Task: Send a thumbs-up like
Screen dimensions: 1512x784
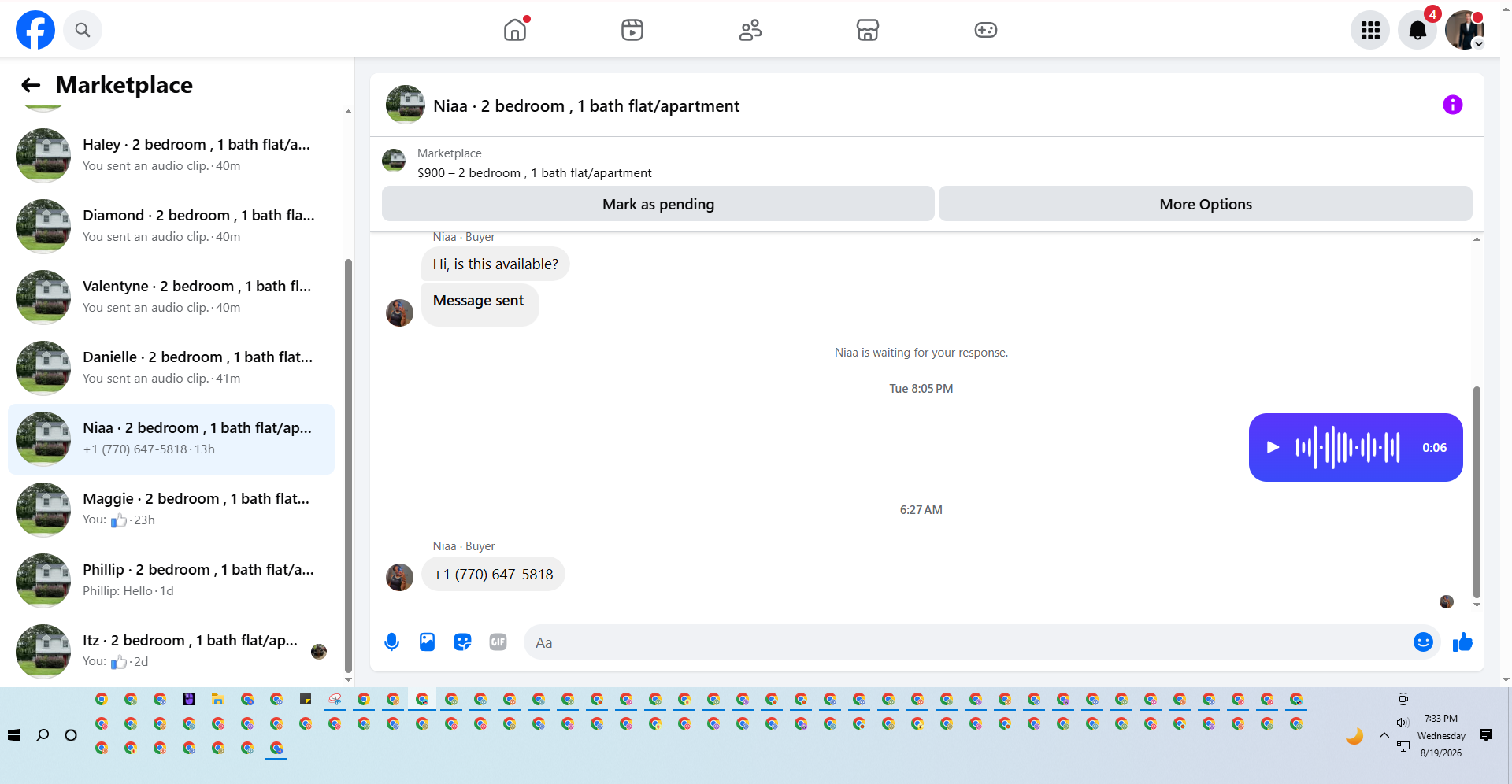Action: pos(1462,642)
